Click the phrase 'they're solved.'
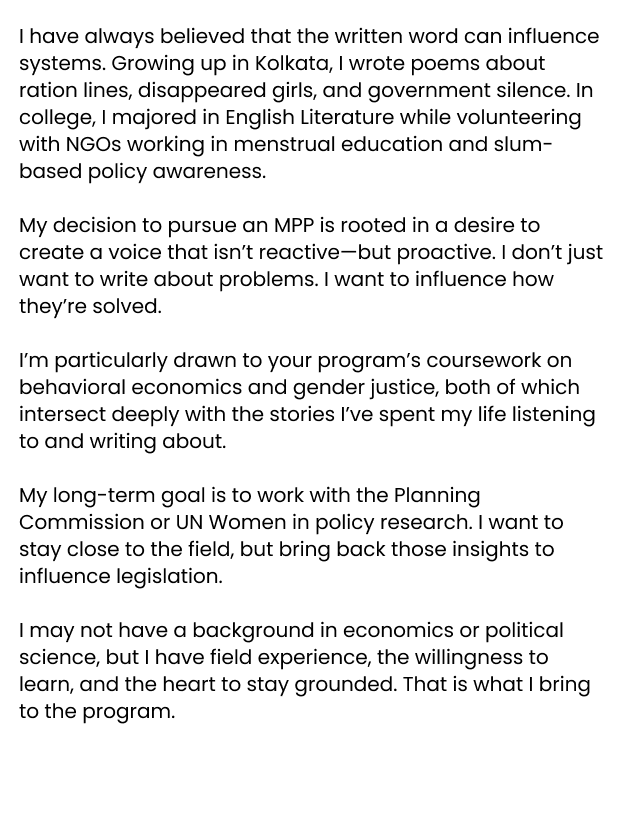 [x=91, y=307]
